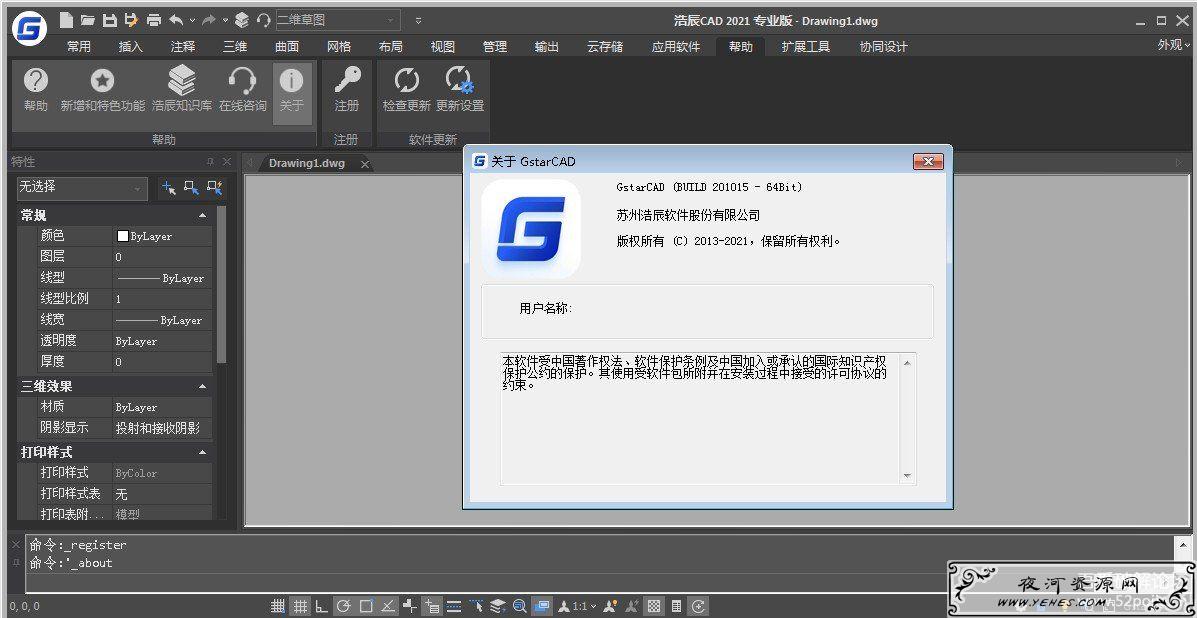Open the 帮助 help ribbon button
The width and height of the screenshot is (1197, 618).
pyautogui.click(x=36, y=90)
